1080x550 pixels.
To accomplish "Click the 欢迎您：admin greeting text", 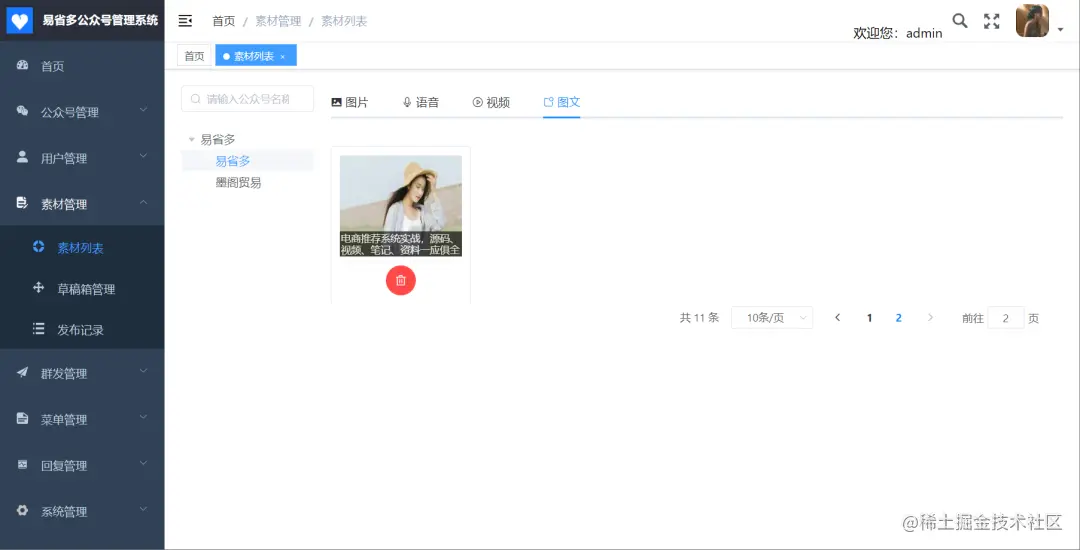I will point(897,33).
